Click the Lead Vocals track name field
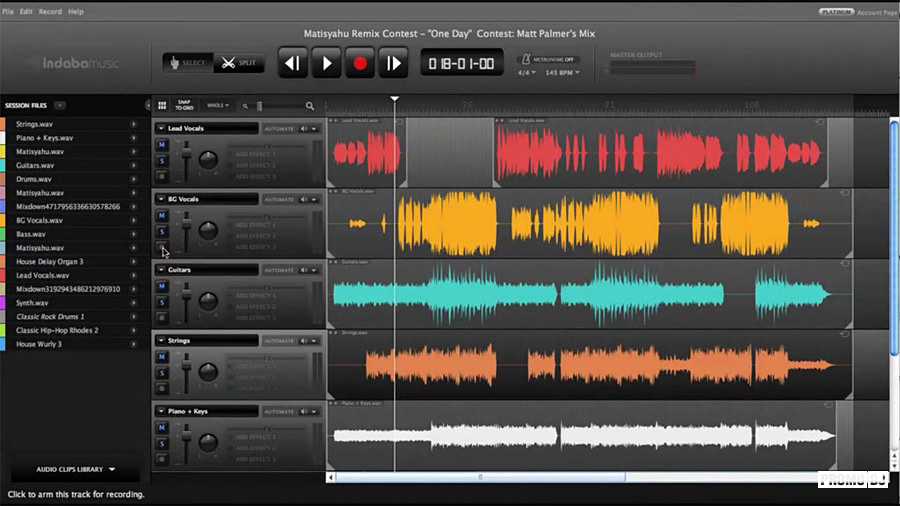 (212, 129)
